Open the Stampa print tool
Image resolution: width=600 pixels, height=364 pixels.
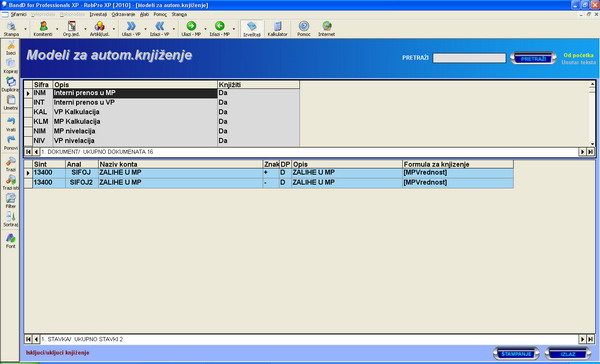(x=11, y=29)
